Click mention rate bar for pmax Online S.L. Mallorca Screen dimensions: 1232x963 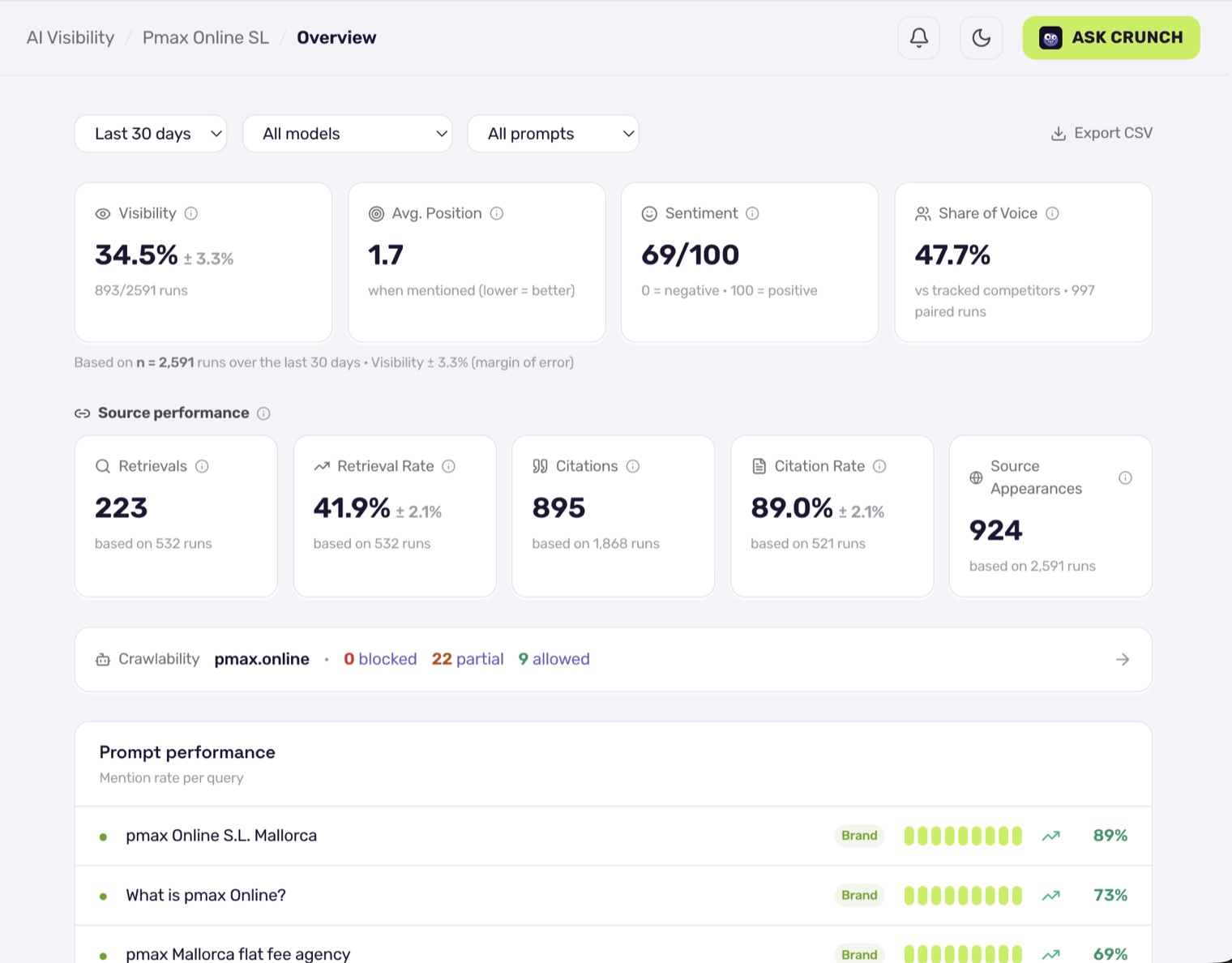[x=963, y=836]
